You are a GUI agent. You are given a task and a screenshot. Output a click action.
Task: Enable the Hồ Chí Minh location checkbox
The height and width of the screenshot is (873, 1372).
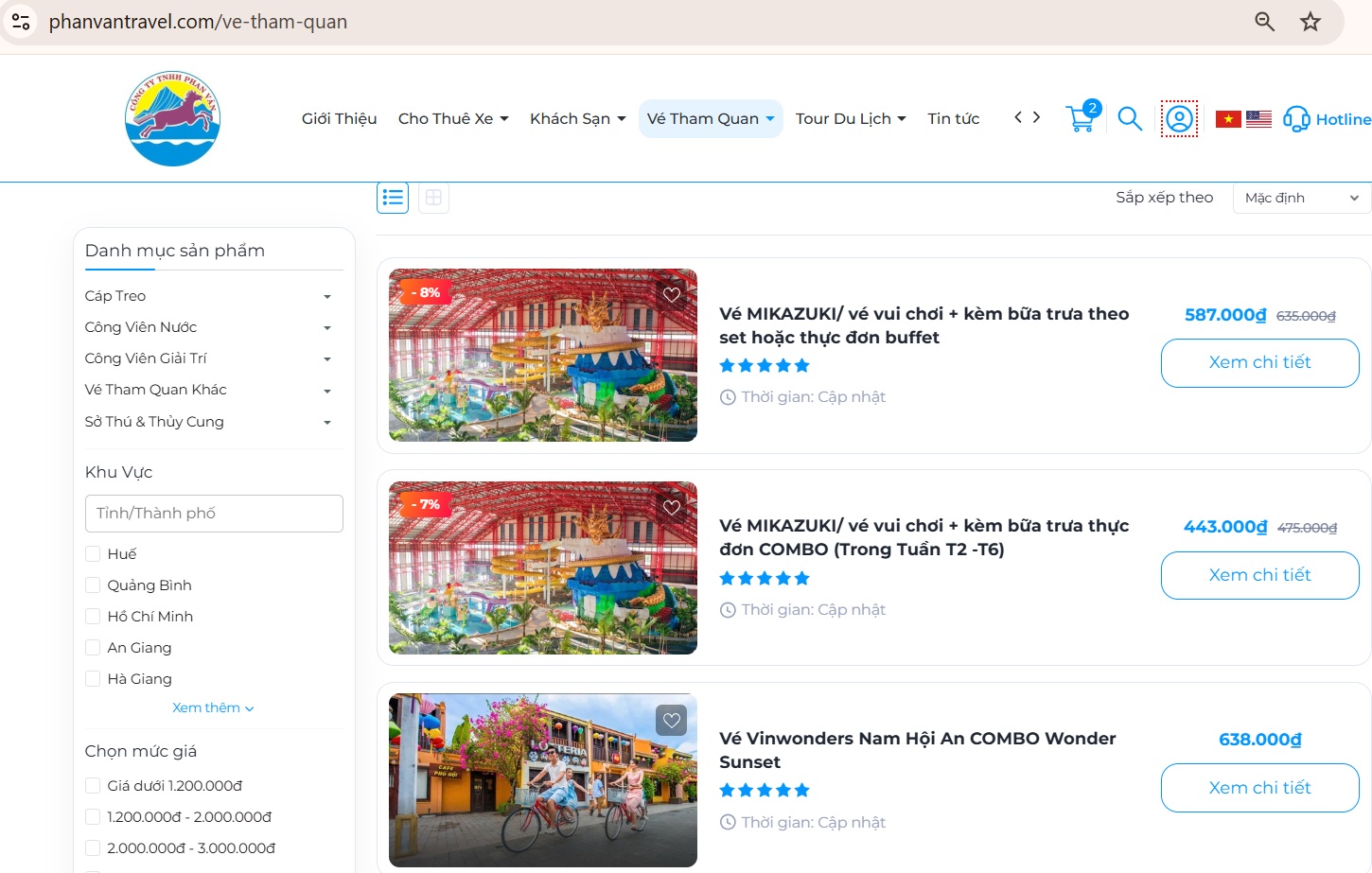(93, 616)
